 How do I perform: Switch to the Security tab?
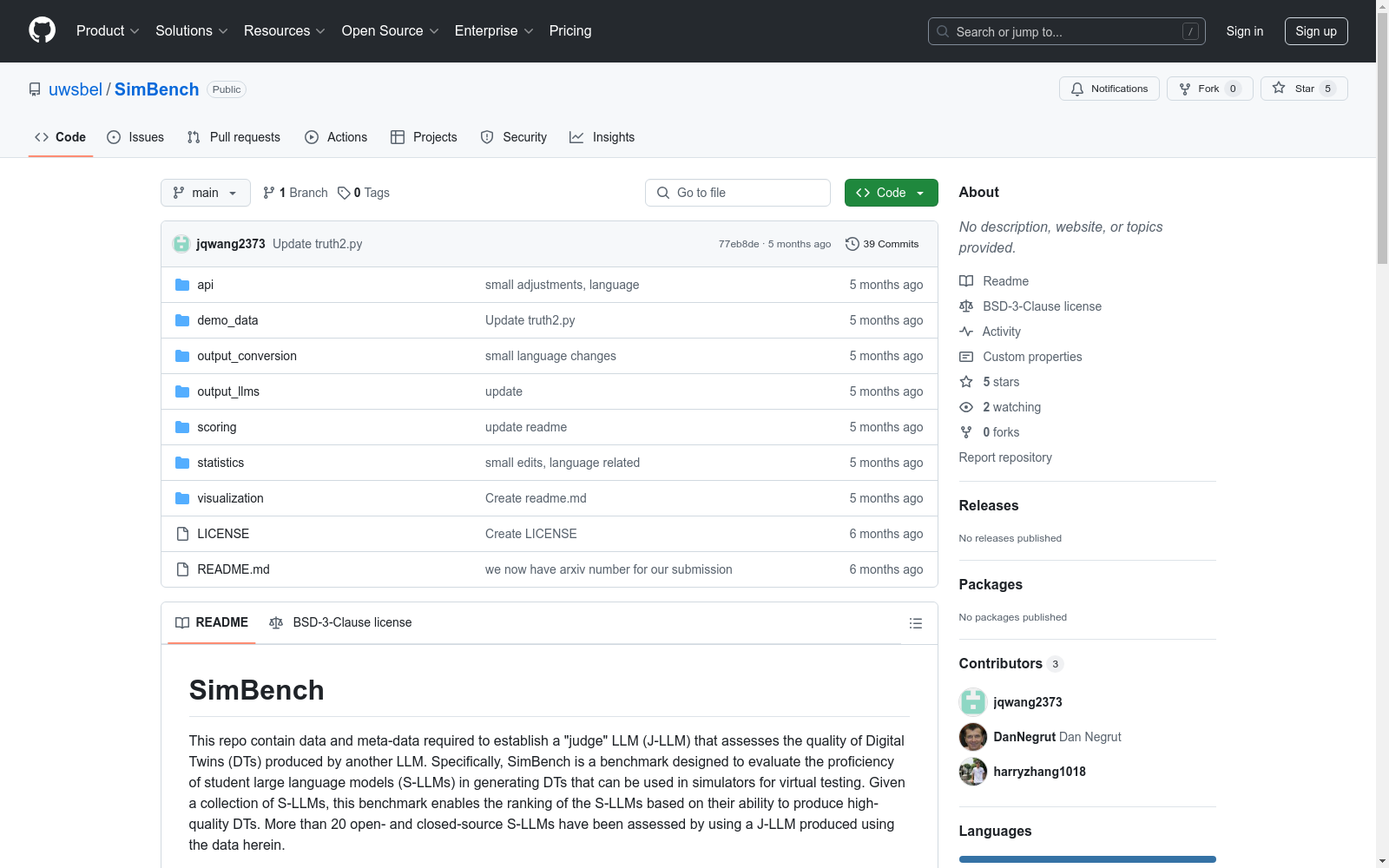[x=514, y=137]
